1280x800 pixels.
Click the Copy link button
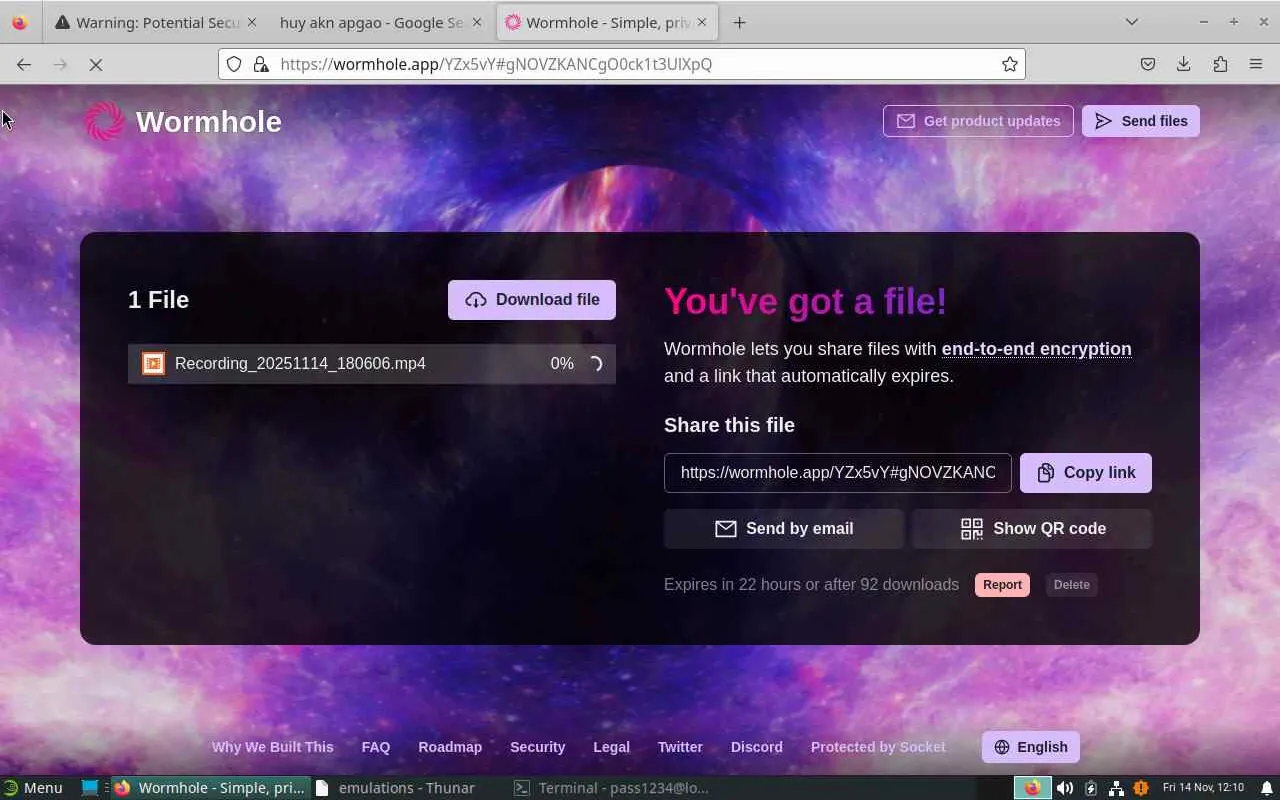(x=1086, y=473)
